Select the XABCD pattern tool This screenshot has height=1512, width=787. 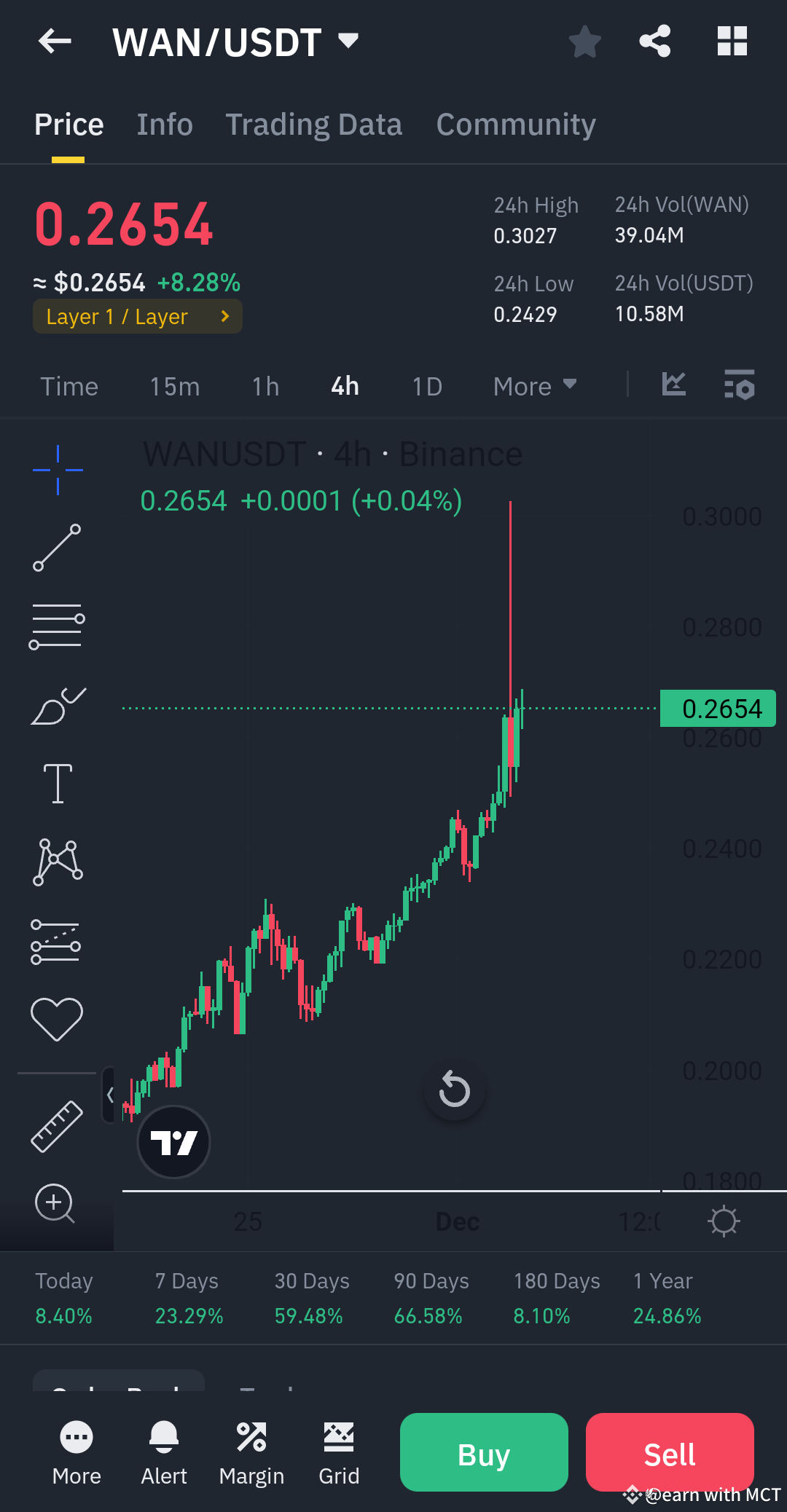point(57,862)
